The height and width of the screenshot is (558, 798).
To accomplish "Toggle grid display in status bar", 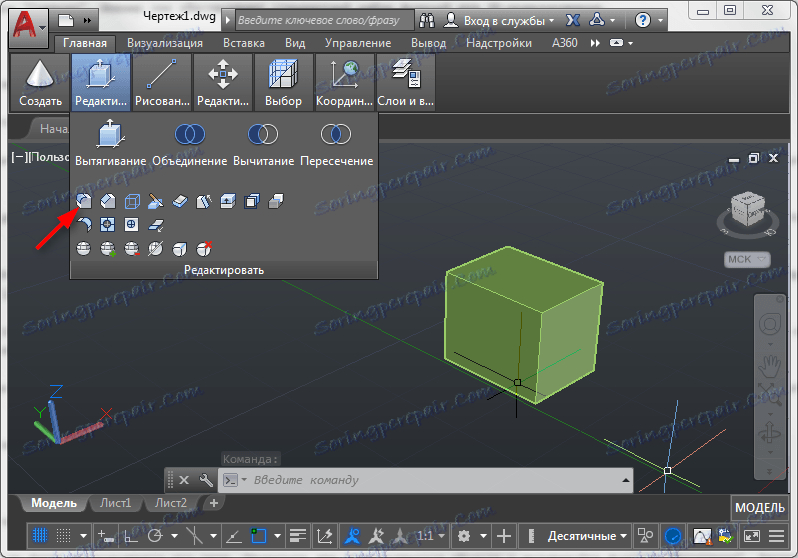I will 40,536.
